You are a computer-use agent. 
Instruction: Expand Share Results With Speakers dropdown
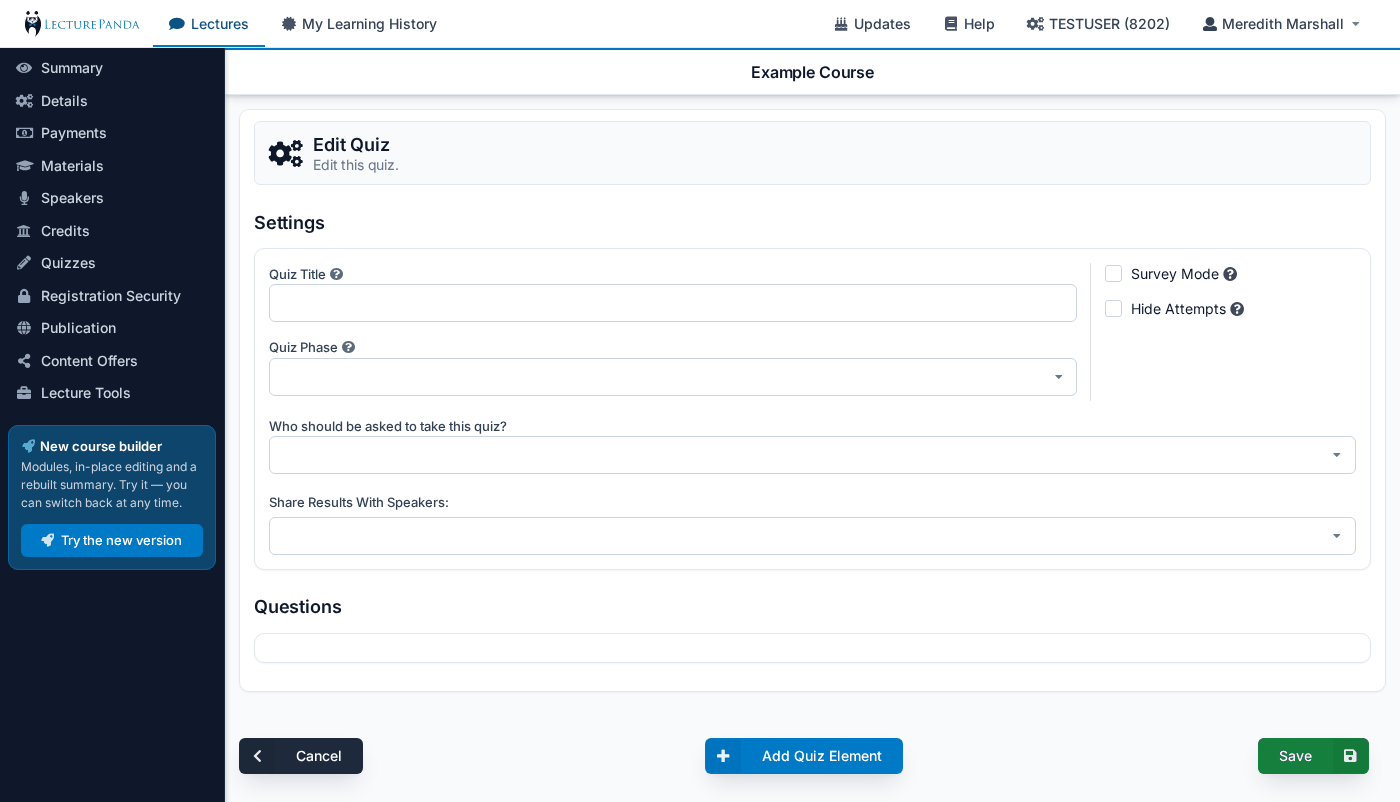[x=812, y=536]
